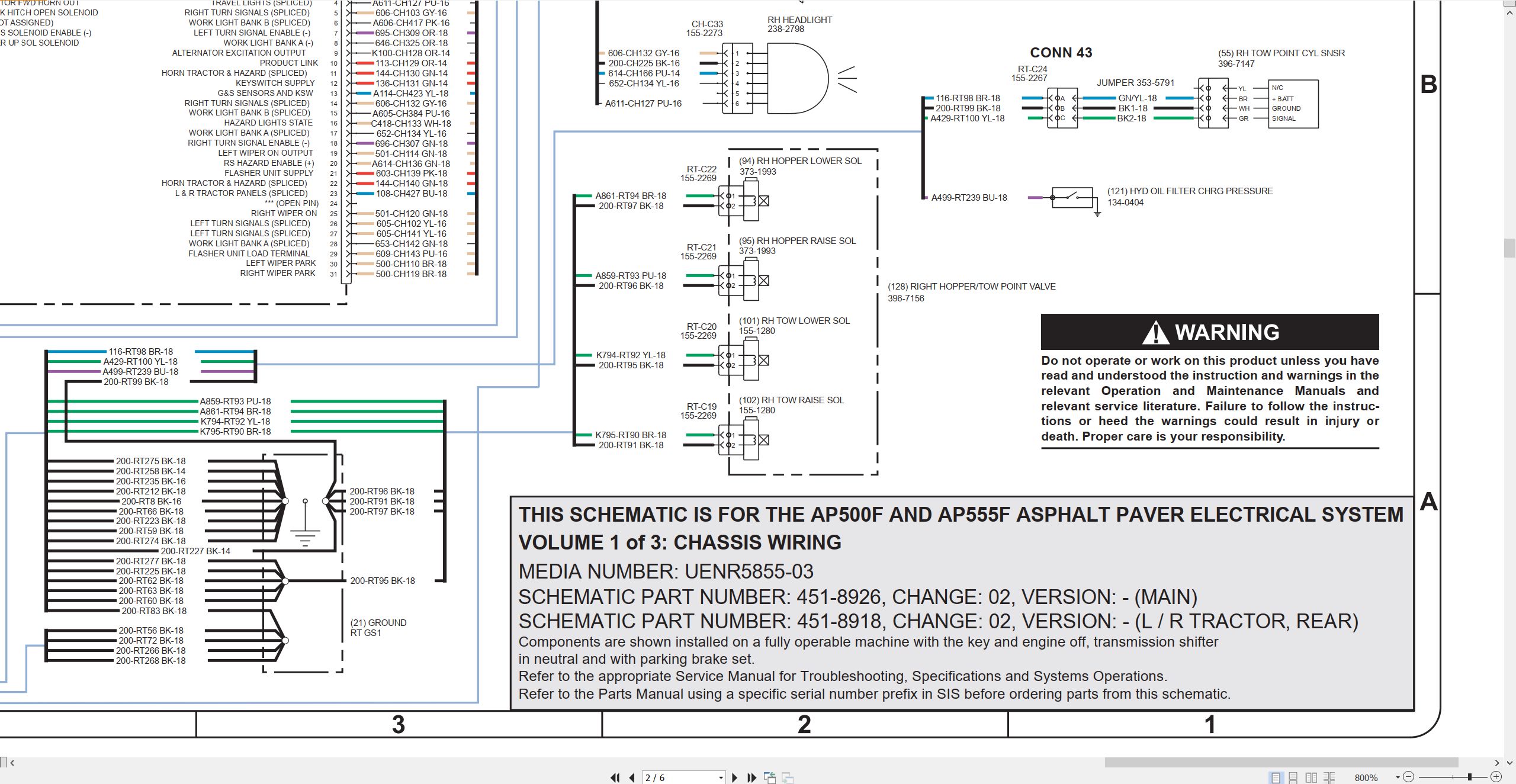Click the go to next view icon

pyautogui.click(x=788, y=777)
